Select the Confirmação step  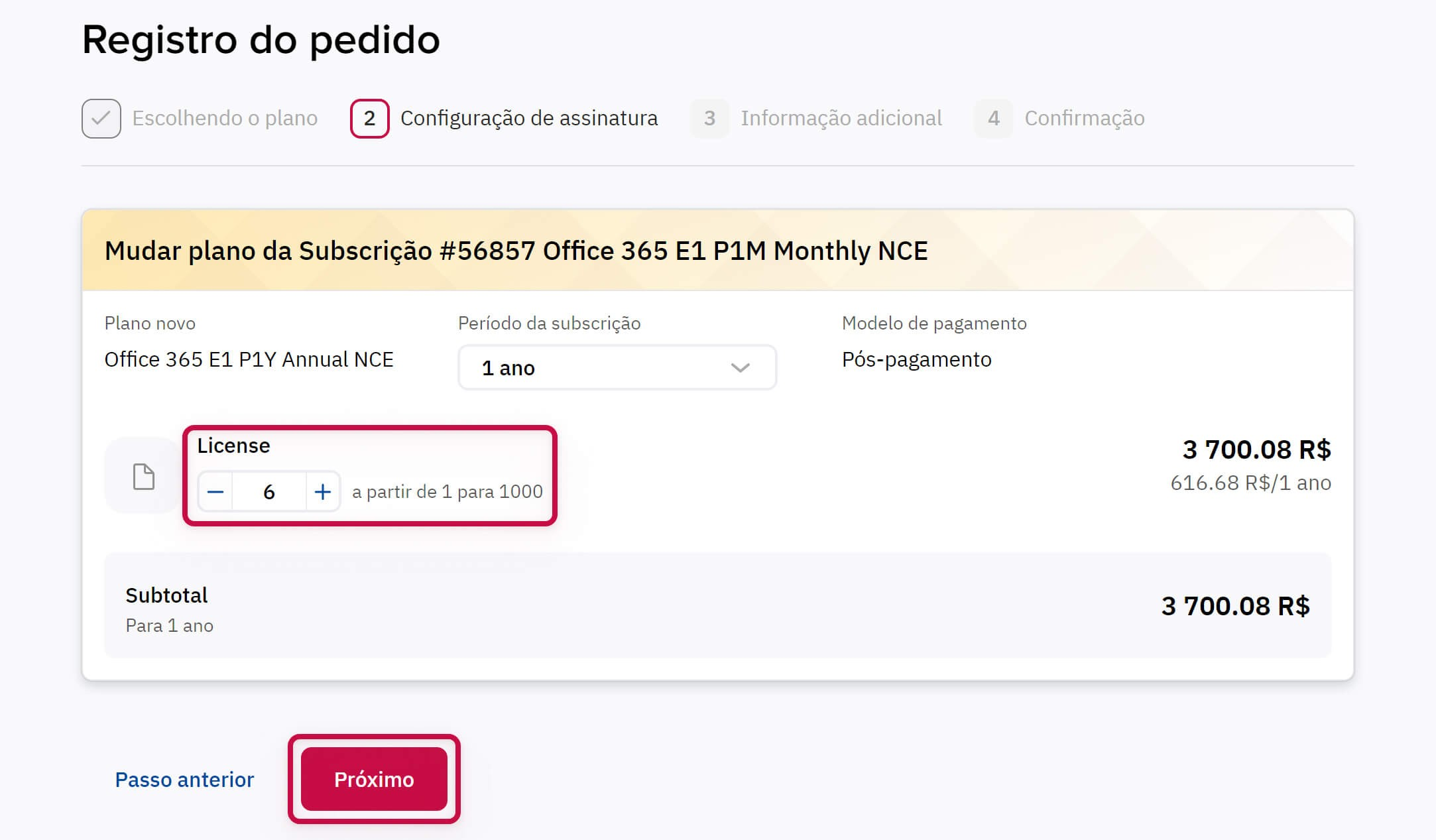click(1084, 119)
